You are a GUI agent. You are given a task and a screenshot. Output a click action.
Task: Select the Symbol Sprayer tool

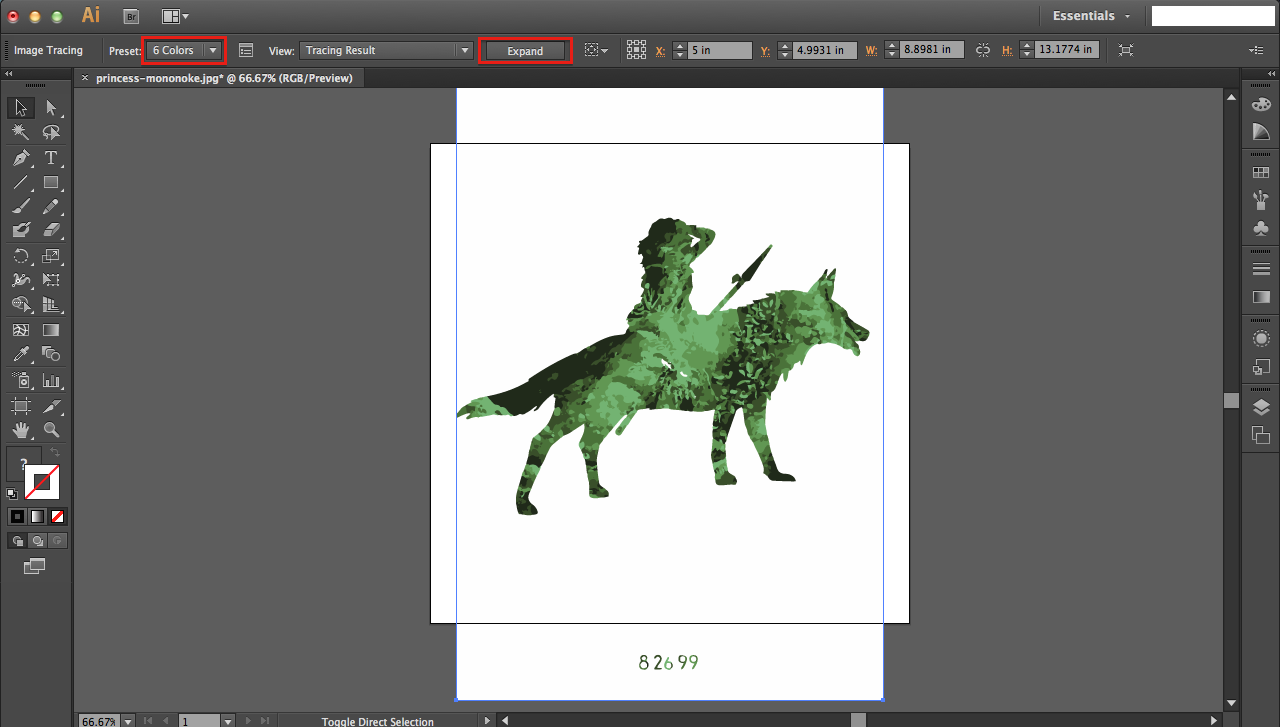(21, 380)
